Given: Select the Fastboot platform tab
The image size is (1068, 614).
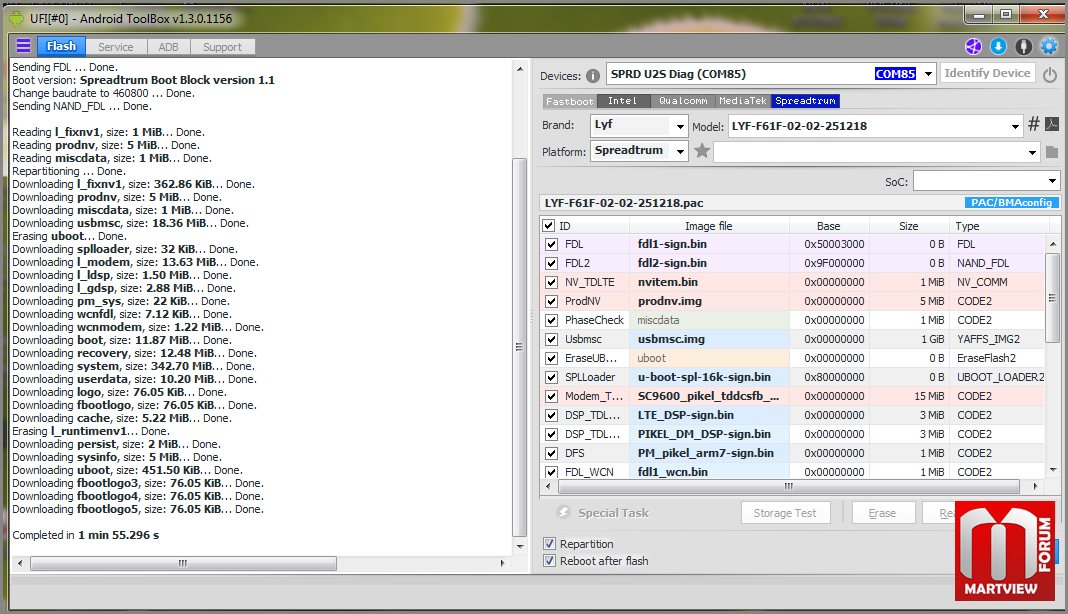Looking at the screenshot, I should pos(569,101).
